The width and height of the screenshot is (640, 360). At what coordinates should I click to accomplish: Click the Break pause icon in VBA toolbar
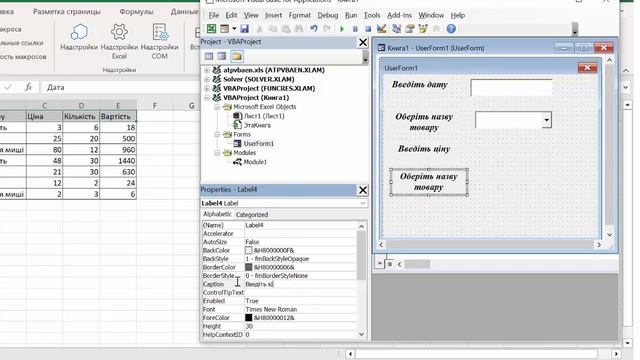pyautogui.click(x=355, y=29)
